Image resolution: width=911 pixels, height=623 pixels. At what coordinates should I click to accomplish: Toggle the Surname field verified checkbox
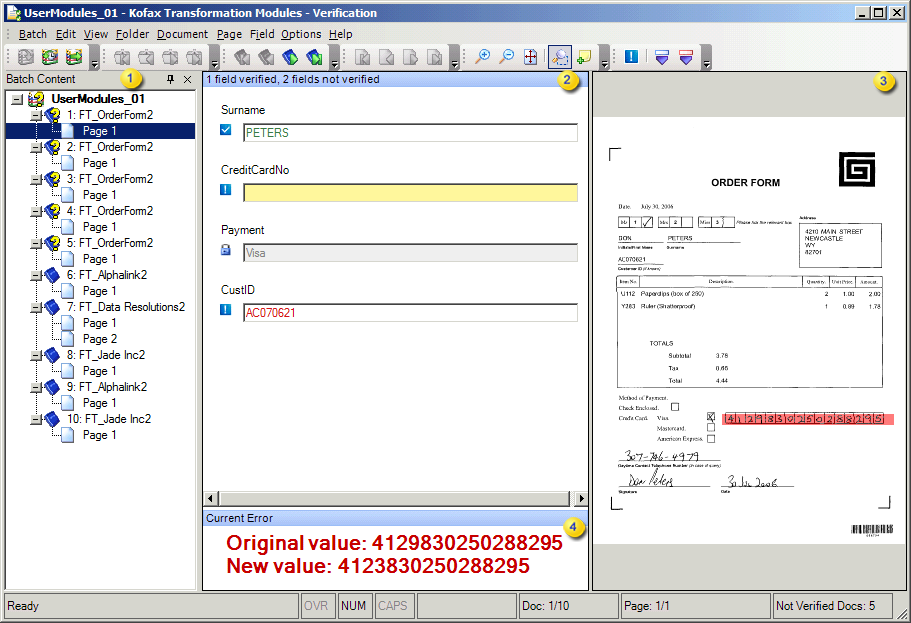[x=225, y=129]
